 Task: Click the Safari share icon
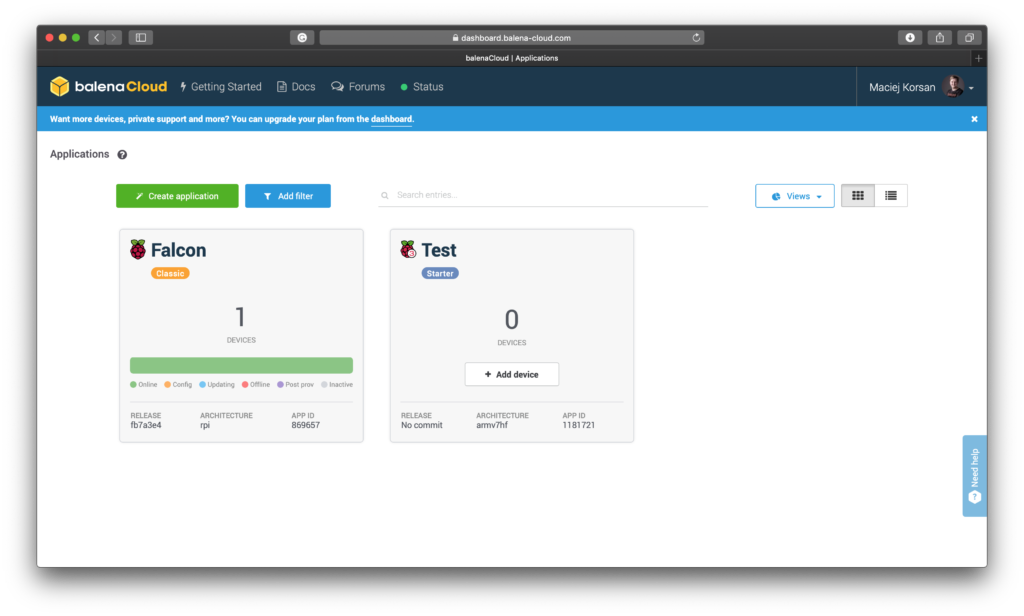pyautogui.click(x=940, y=37)
